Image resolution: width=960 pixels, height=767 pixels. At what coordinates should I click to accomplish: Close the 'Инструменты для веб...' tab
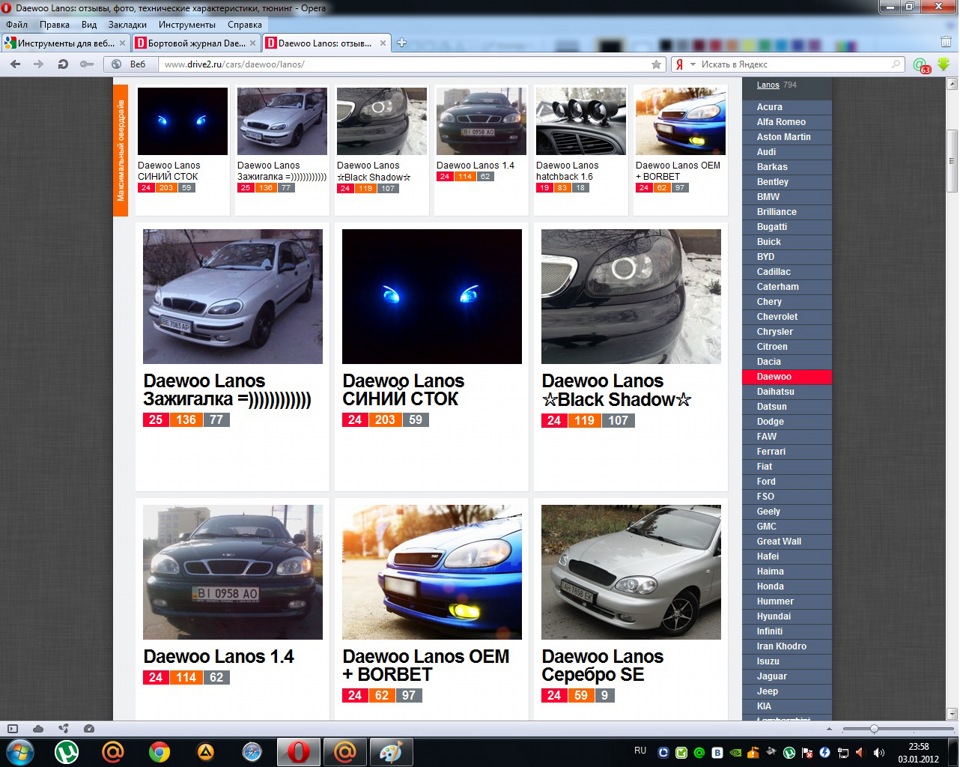(x=122, y=43)
